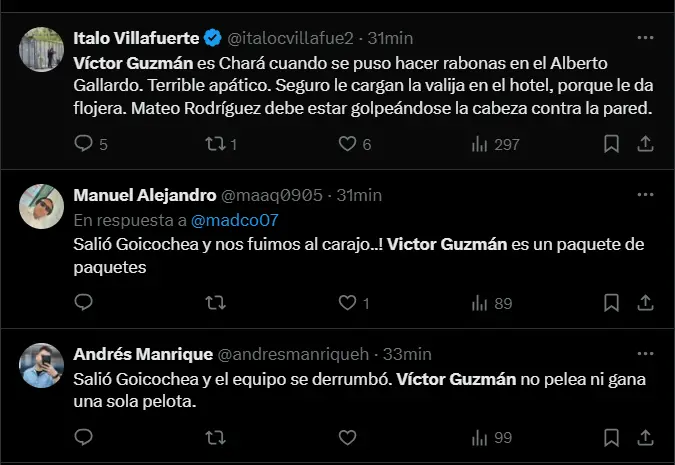Share Italo Villafuerte's tweet
Image resolution: width=675 pixels, height=465 pixels.
(x=644, y=144)
